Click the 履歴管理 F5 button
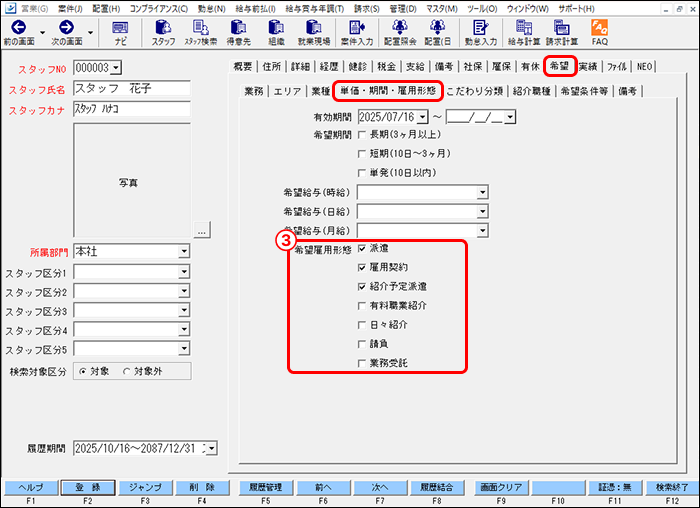 [x=266, y=487]
